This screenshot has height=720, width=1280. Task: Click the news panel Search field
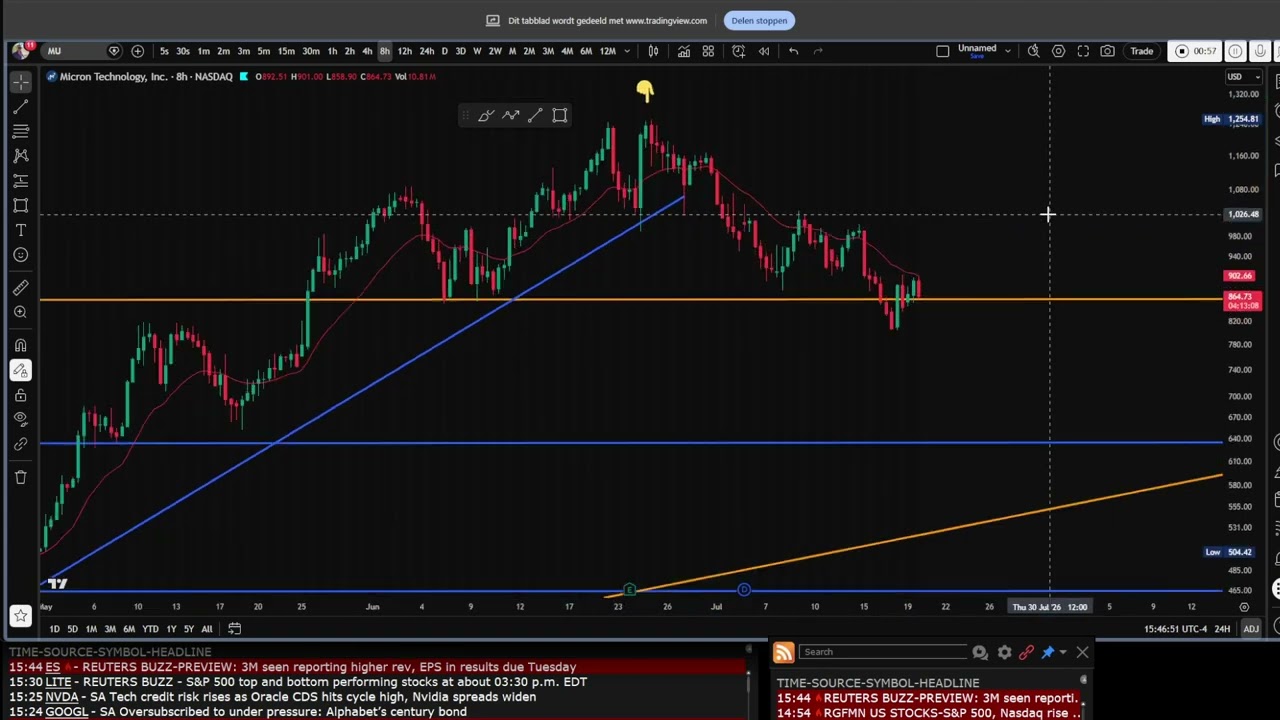point(882,652)
